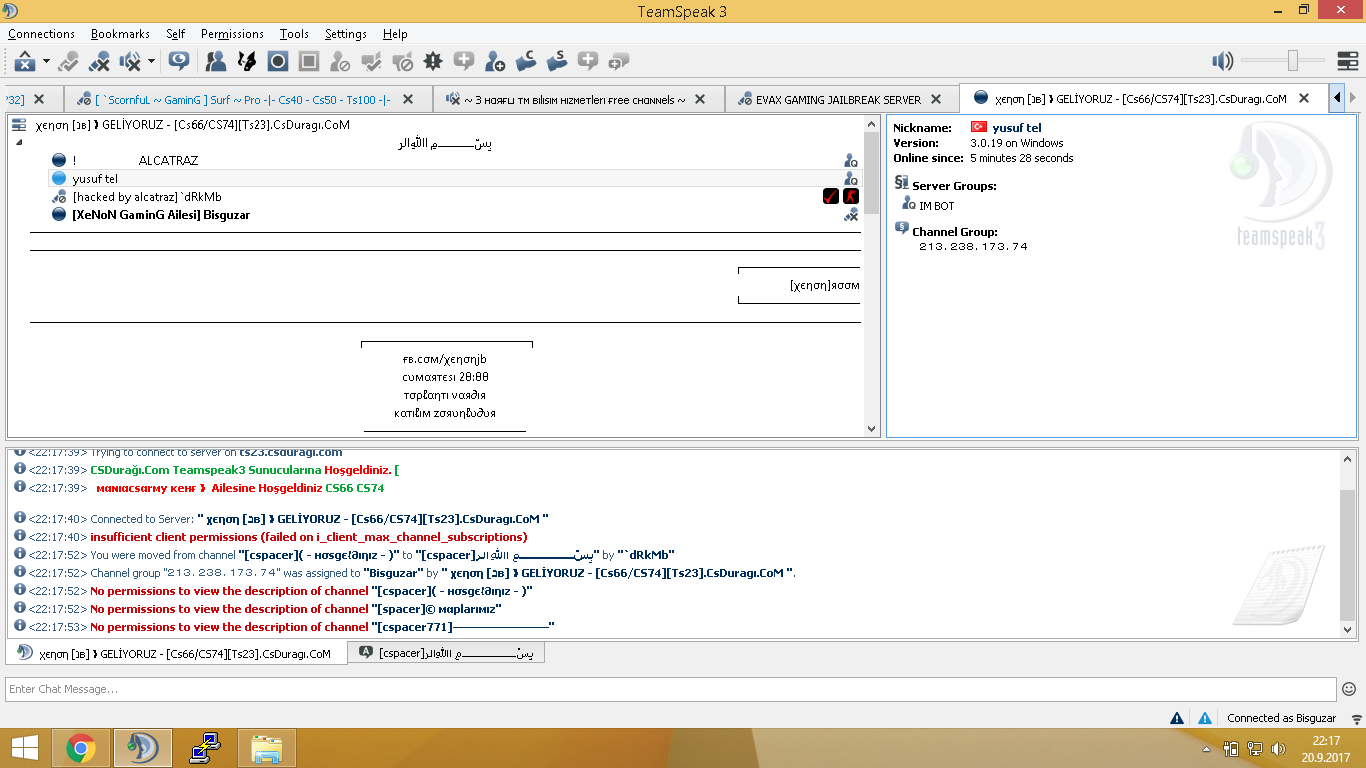Open the PuTTY icon on the taskbar
The width and height of the screenshot is (1366, 768).
click(x=204, y=748)
